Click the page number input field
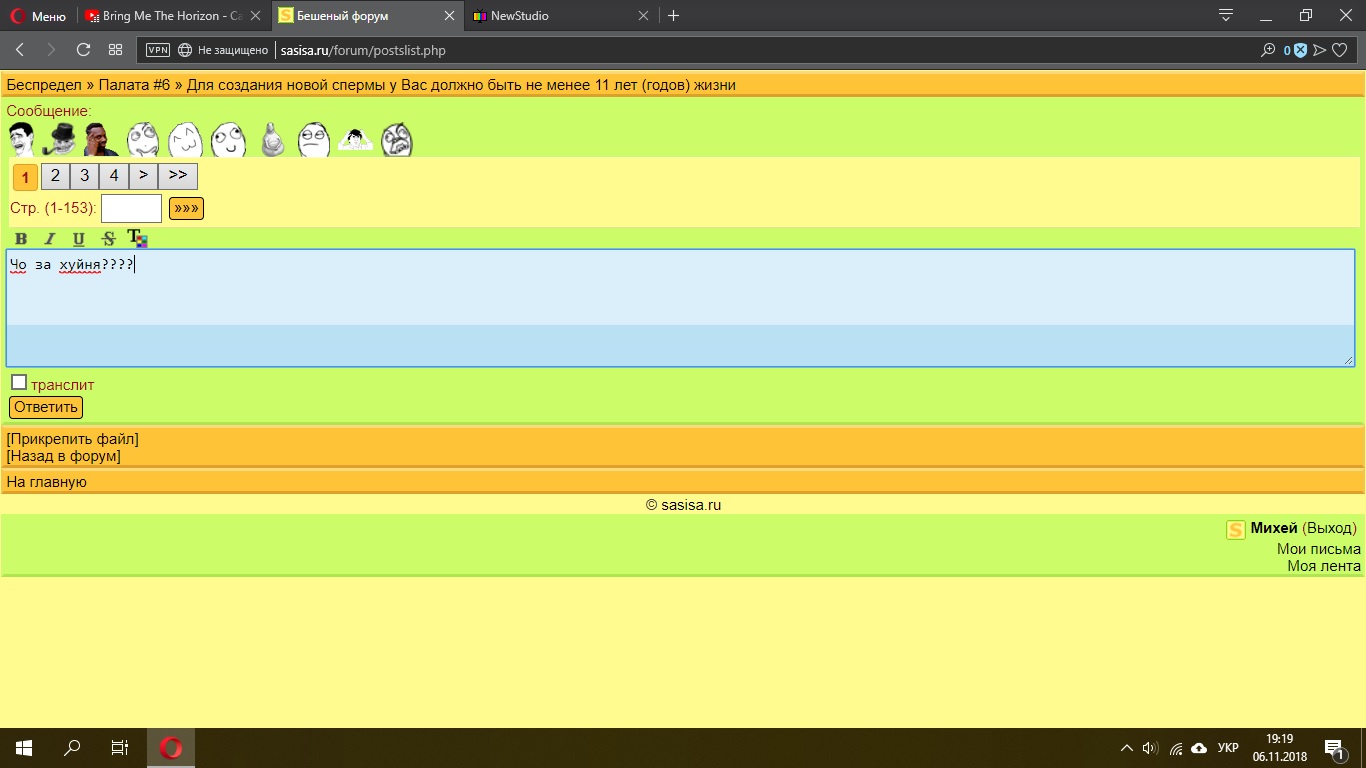1366x768 pixels. pos(131,208)
